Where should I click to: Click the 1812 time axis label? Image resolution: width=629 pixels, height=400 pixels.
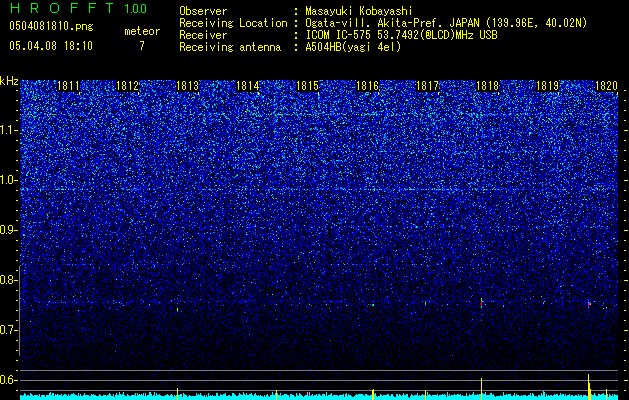coord(128,86)
